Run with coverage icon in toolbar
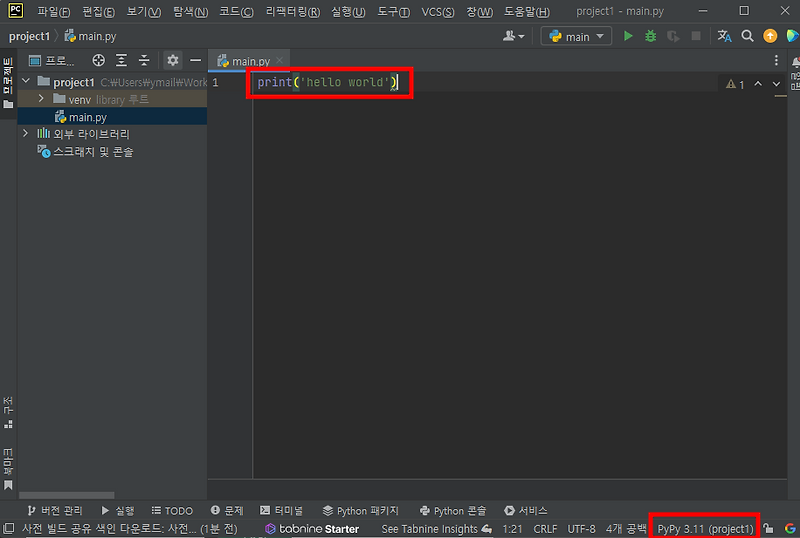Viewport: 800px width, 538px height. click(673, 36)
